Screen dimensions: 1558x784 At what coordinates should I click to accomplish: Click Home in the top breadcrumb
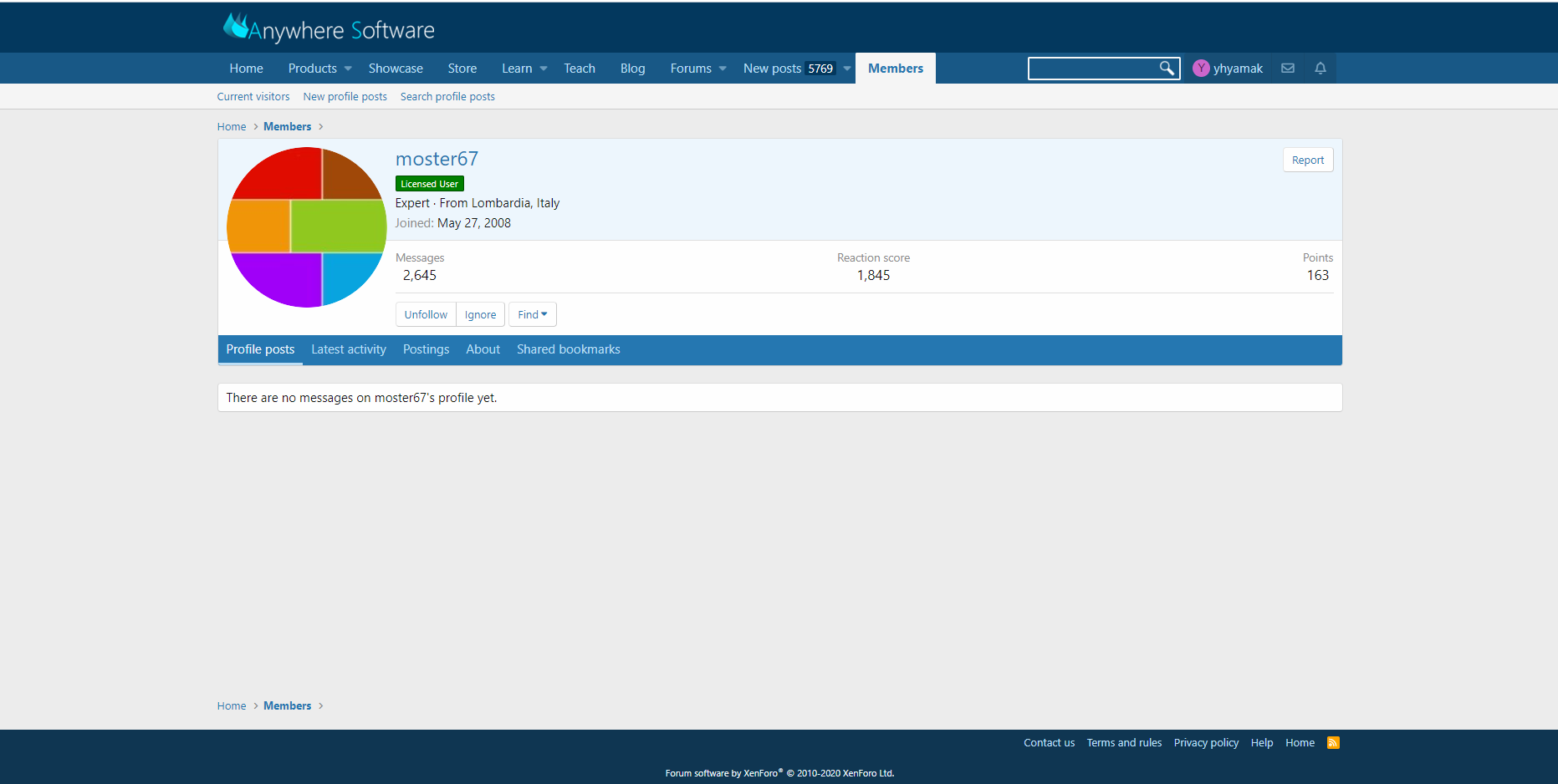[232, 127]
